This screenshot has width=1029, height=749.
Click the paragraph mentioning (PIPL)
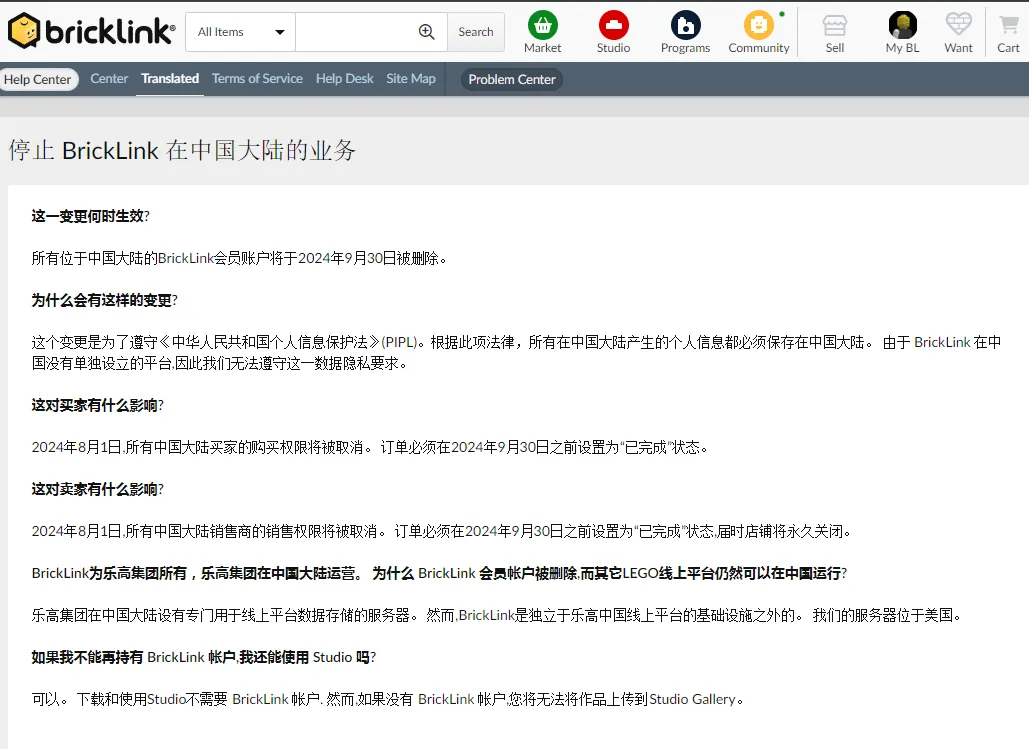[516, 353]
